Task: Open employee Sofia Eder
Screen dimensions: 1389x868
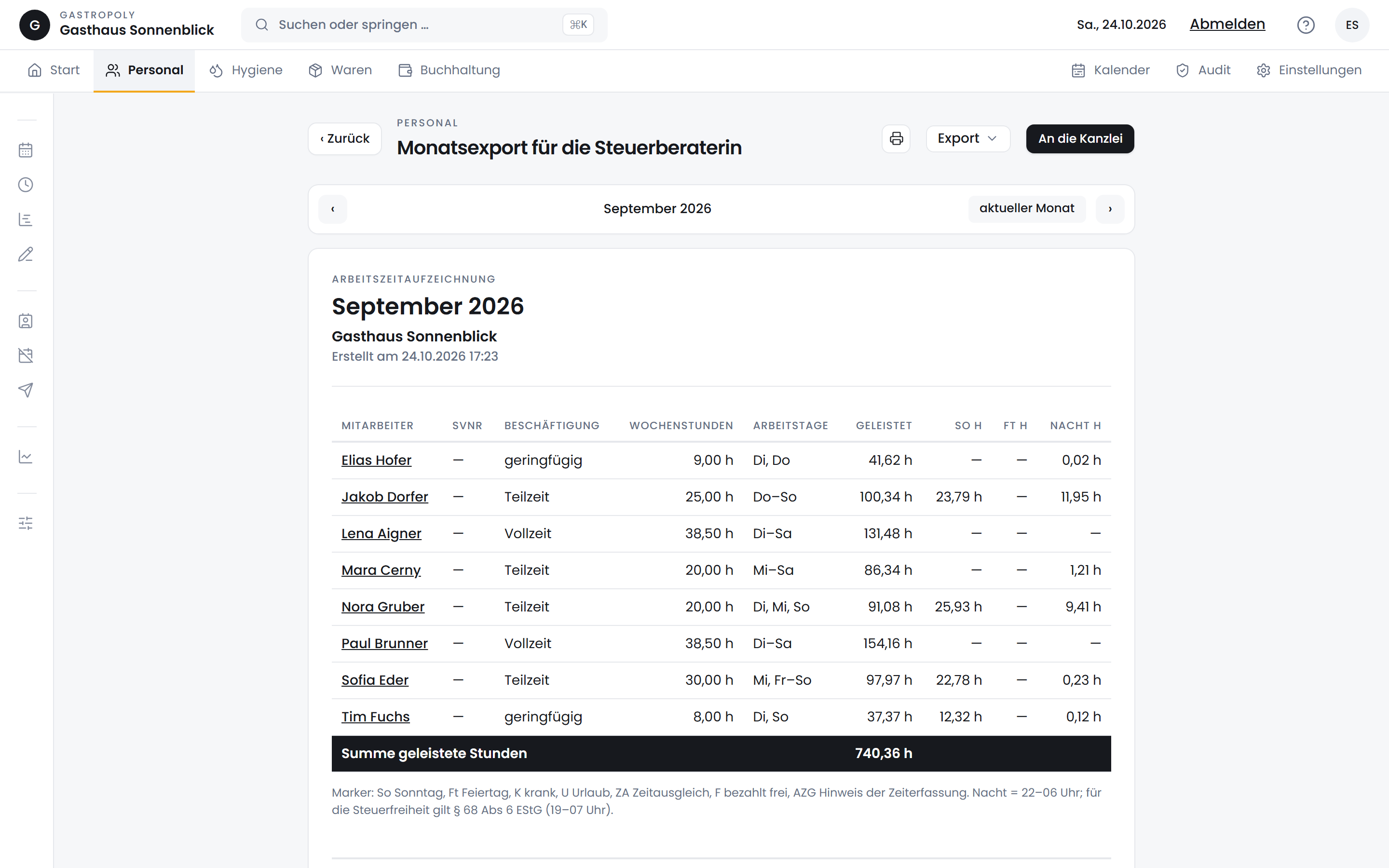Action: coord(375,680)
